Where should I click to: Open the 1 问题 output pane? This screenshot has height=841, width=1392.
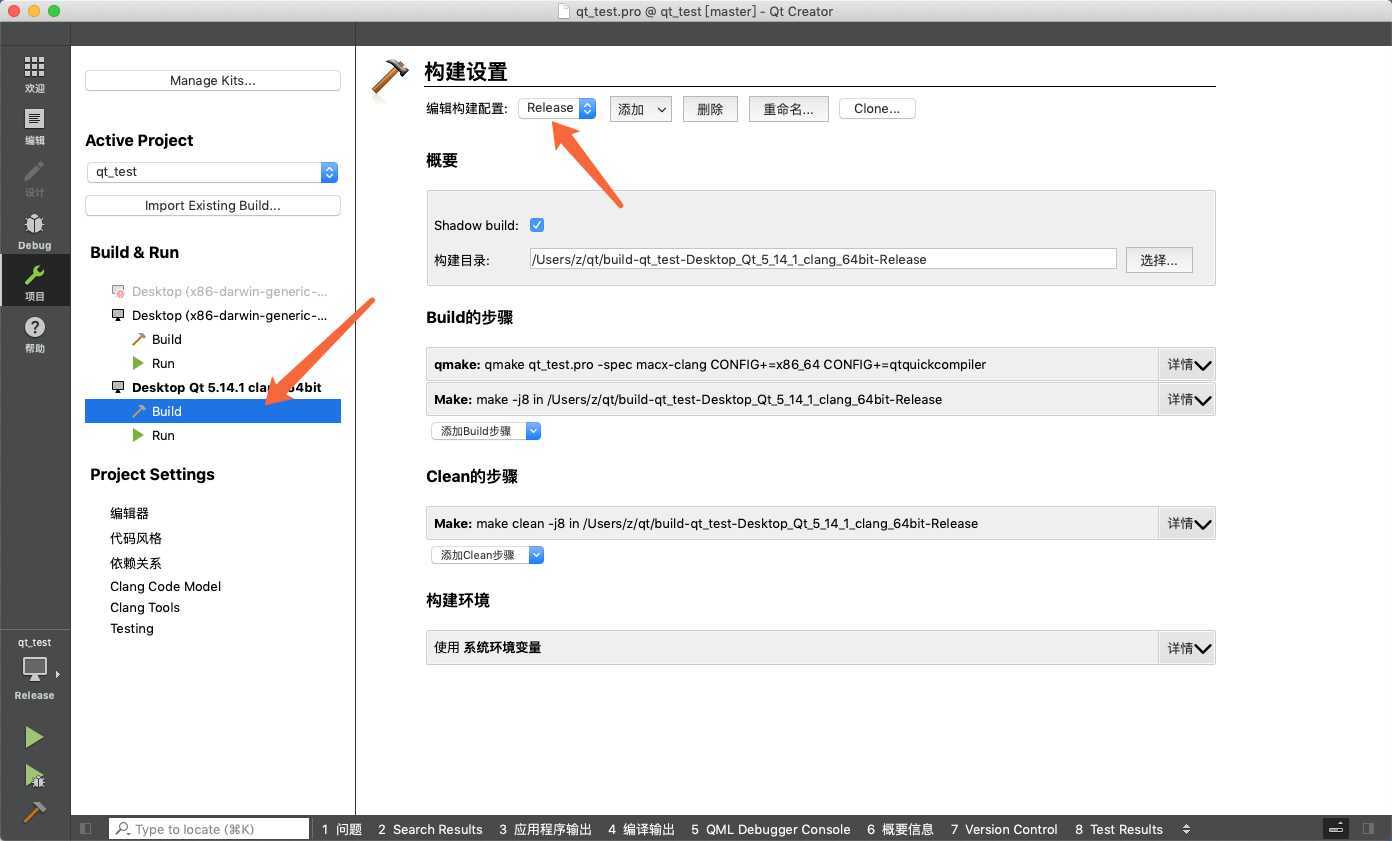[x=342, y=829]
